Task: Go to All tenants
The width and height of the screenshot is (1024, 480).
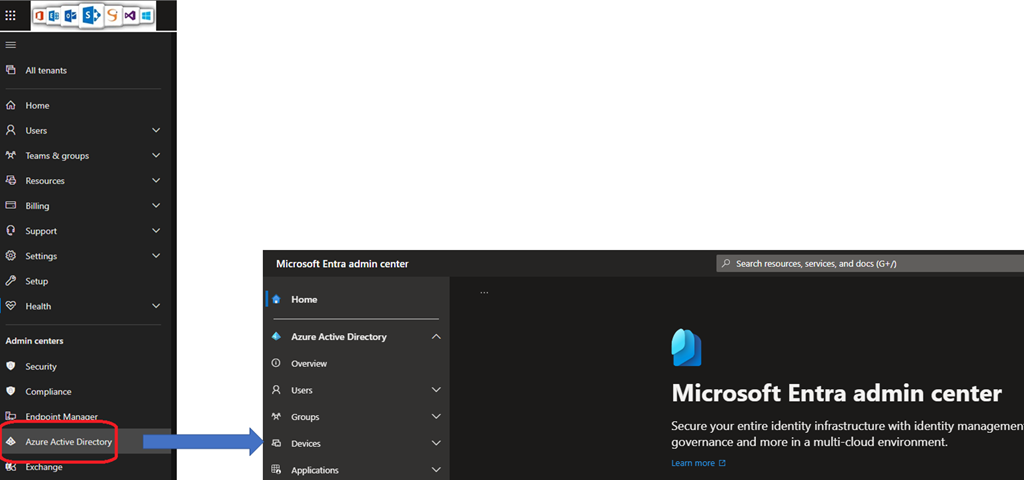Action: (x=46, y=71)
